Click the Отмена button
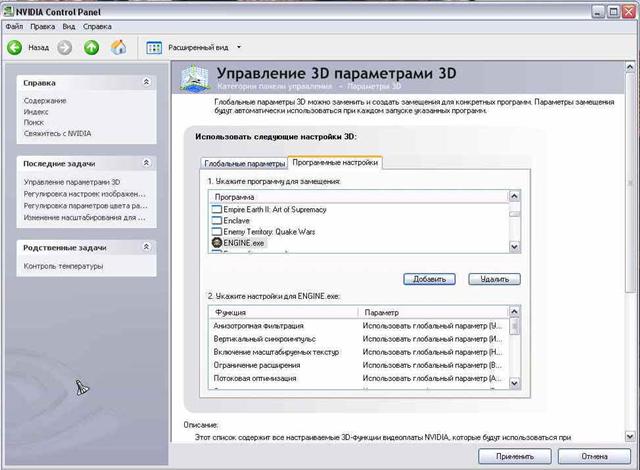 pos(594,456)
